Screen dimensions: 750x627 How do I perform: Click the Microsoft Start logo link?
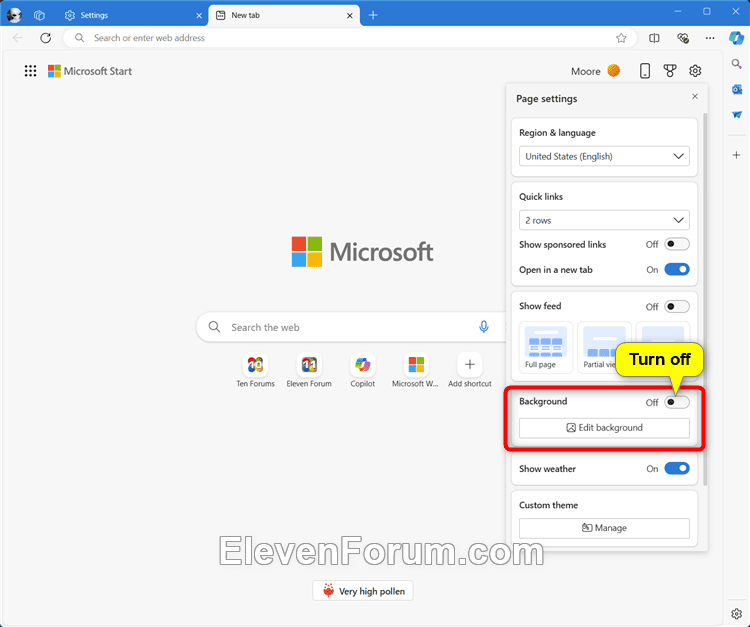coord(89,71)
